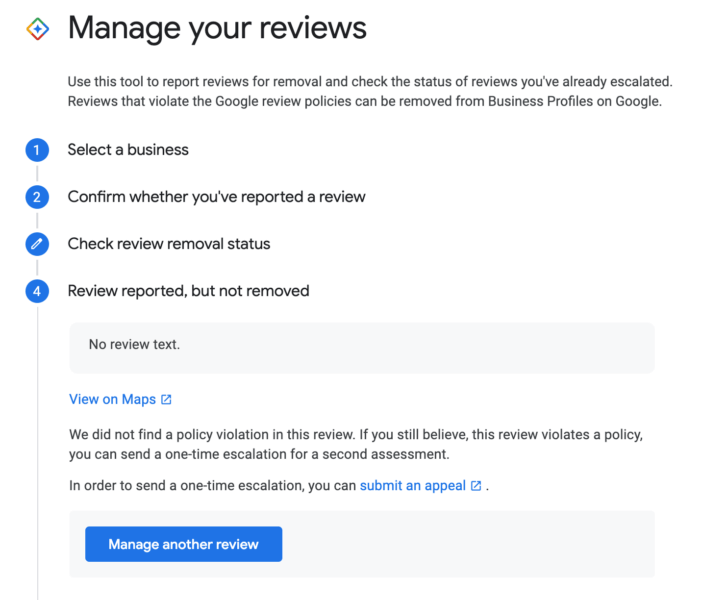This screenshot has width=702, height=600.
Task: Click the step 1 number circle
Action: coord(37,150)
